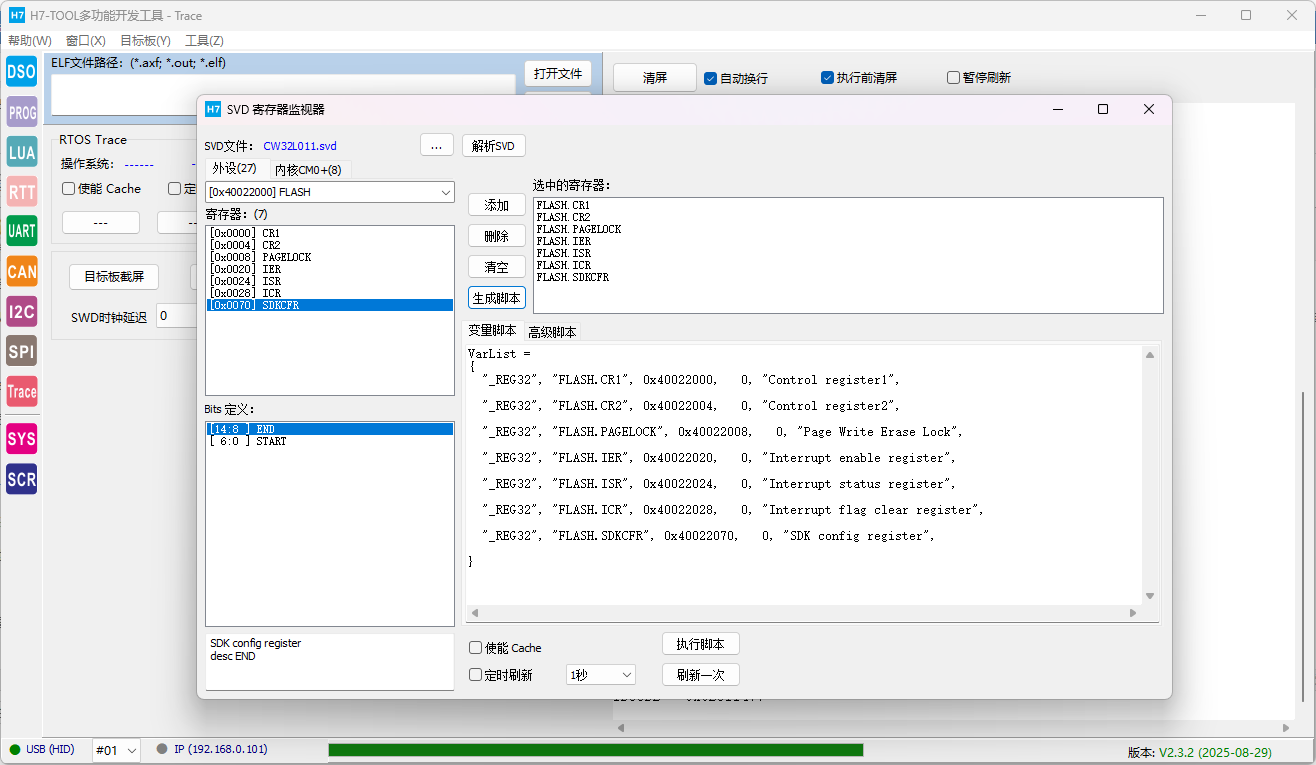Image resolution: width=1316 pixels, height=765 pixels.
Task: Click the script editor horizontal scrollbar
Action: point(804,613)
